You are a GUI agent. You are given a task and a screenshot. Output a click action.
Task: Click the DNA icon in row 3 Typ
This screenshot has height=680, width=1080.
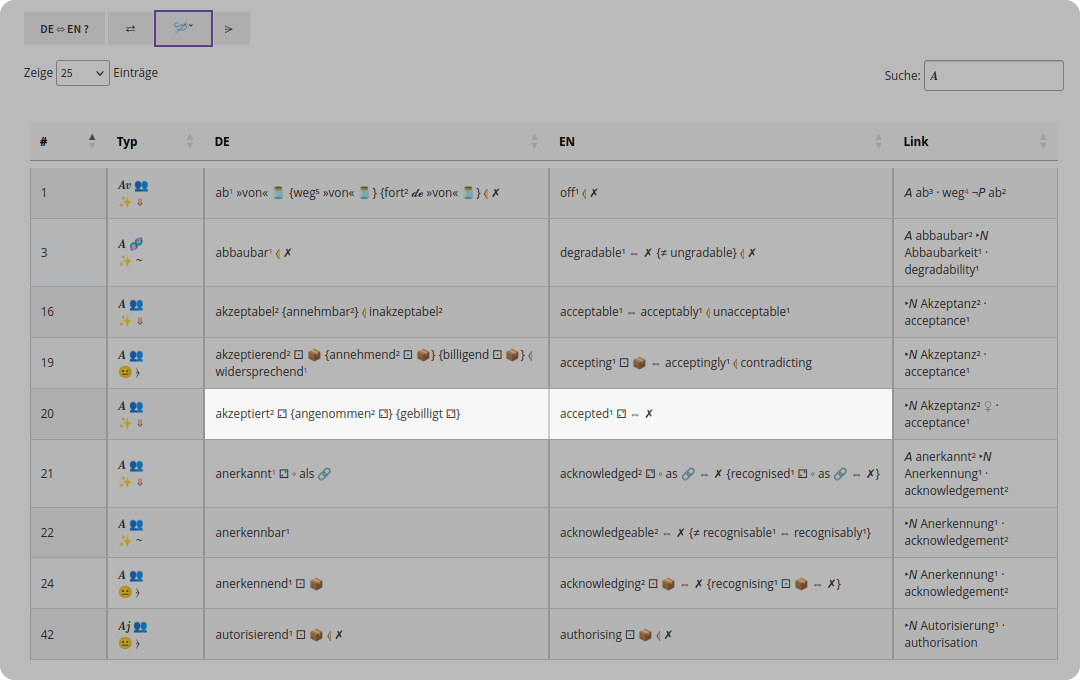click(x=136, y=243)
